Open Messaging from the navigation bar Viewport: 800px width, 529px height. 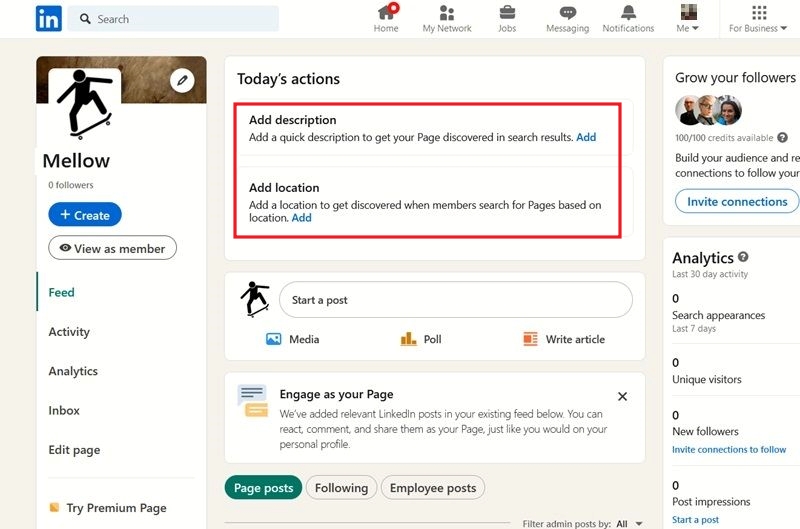pos(567,19)
